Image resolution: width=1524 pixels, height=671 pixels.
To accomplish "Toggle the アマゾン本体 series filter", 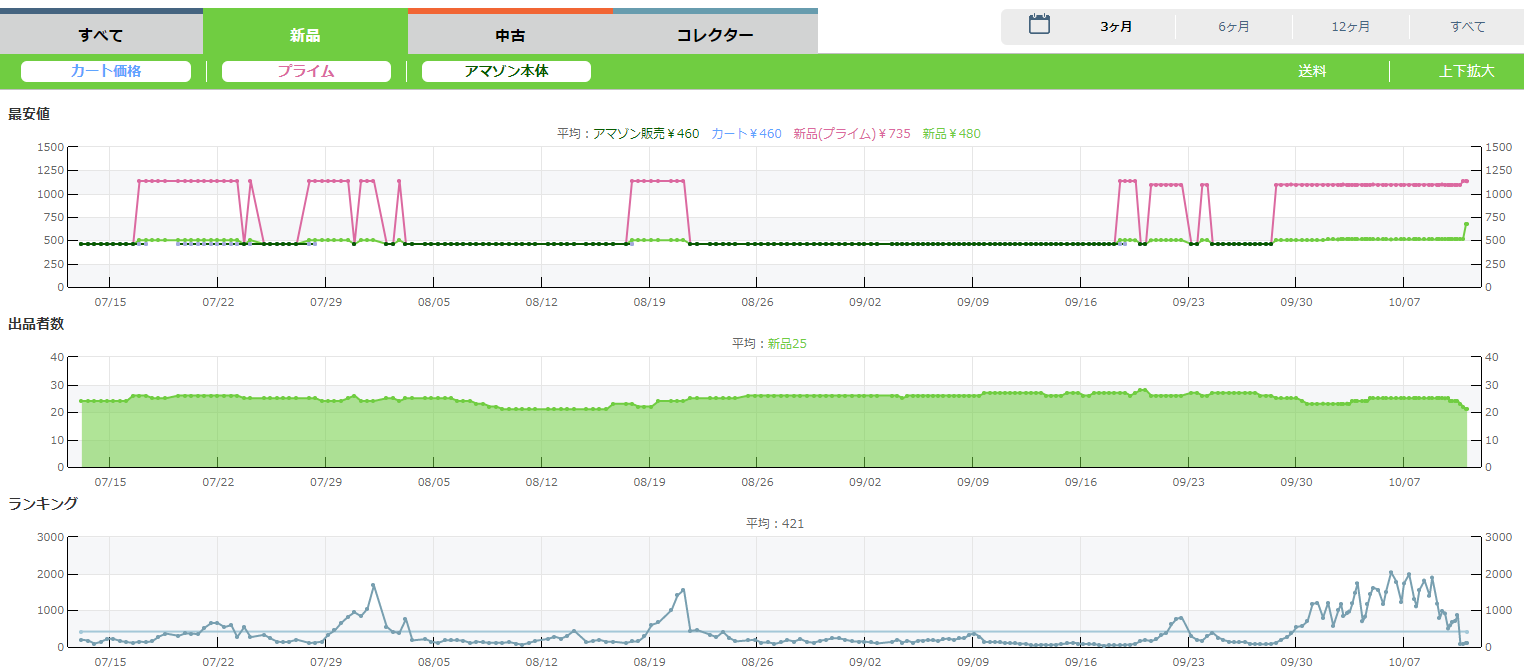I will [x=506, y=72].
